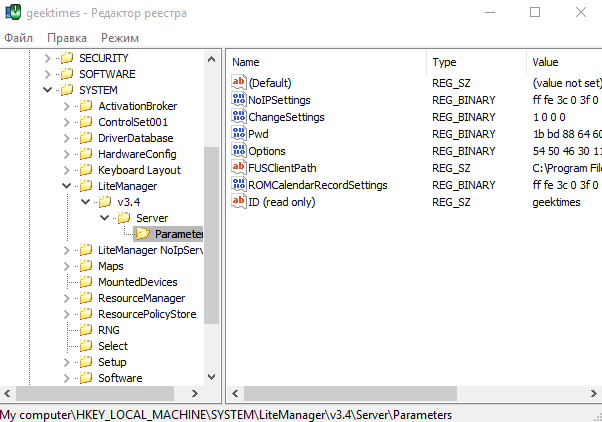
Task: Expand the SECURITY key
Action: coord(47,58)
